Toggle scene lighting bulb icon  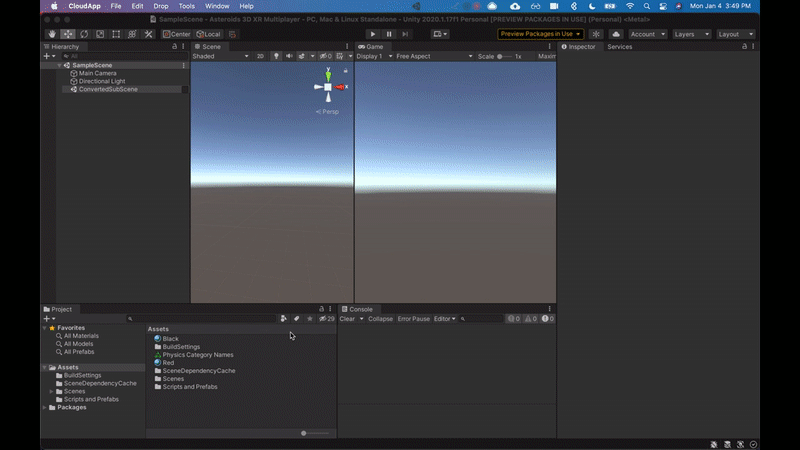pyautogui.click(x=277, y=57)
